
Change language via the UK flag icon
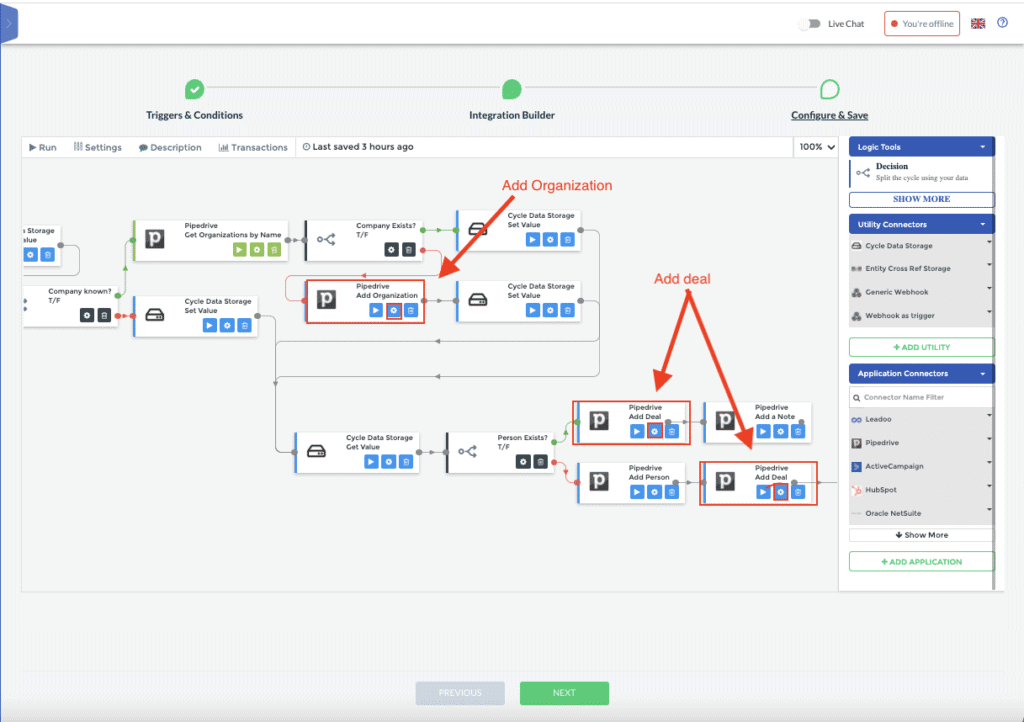[978, 24]
